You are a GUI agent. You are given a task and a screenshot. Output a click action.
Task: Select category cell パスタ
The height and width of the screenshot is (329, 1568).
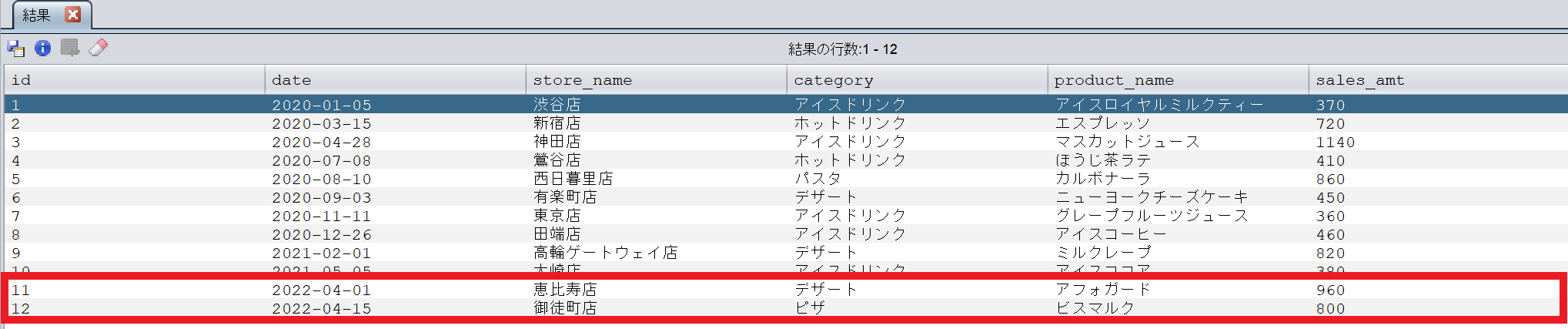pyautogui.click(x=818, y=179)
